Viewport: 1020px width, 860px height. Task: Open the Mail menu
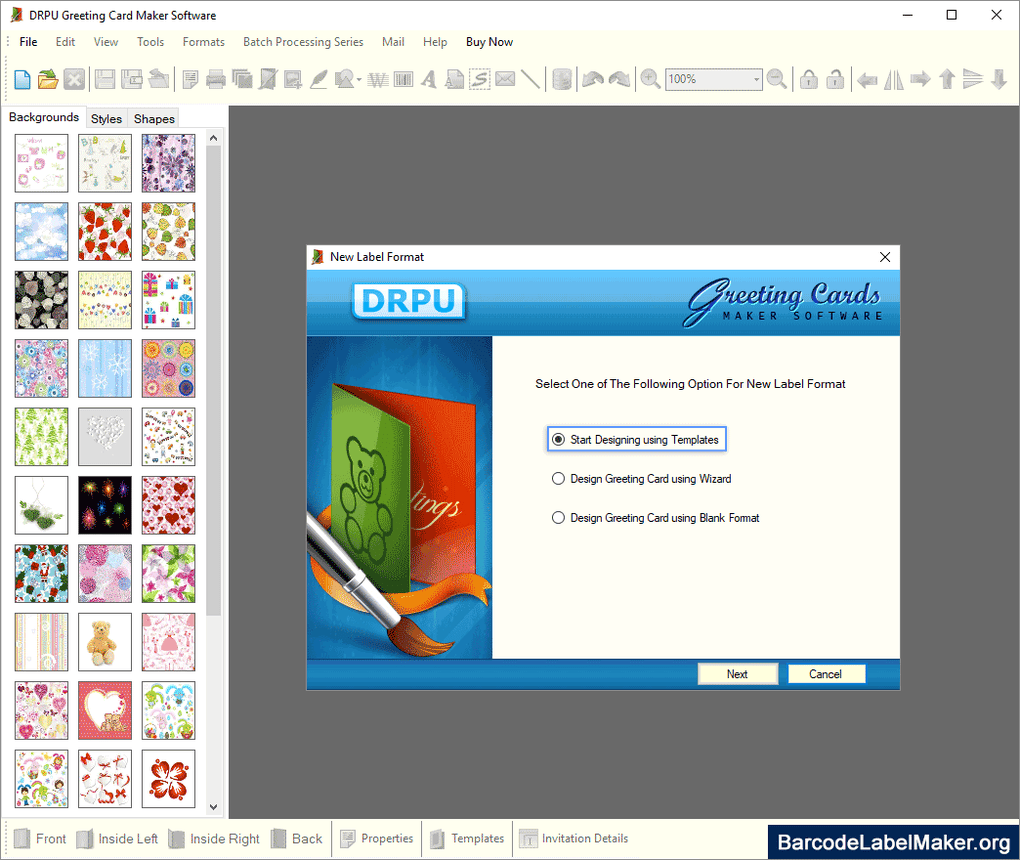pos(393,42)
